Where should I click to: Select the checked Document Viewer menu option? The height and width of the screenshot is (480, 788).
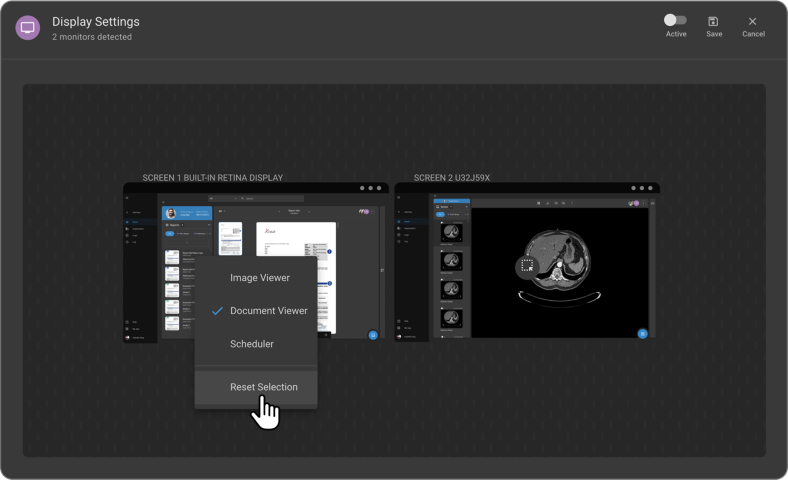click(268, 311)
